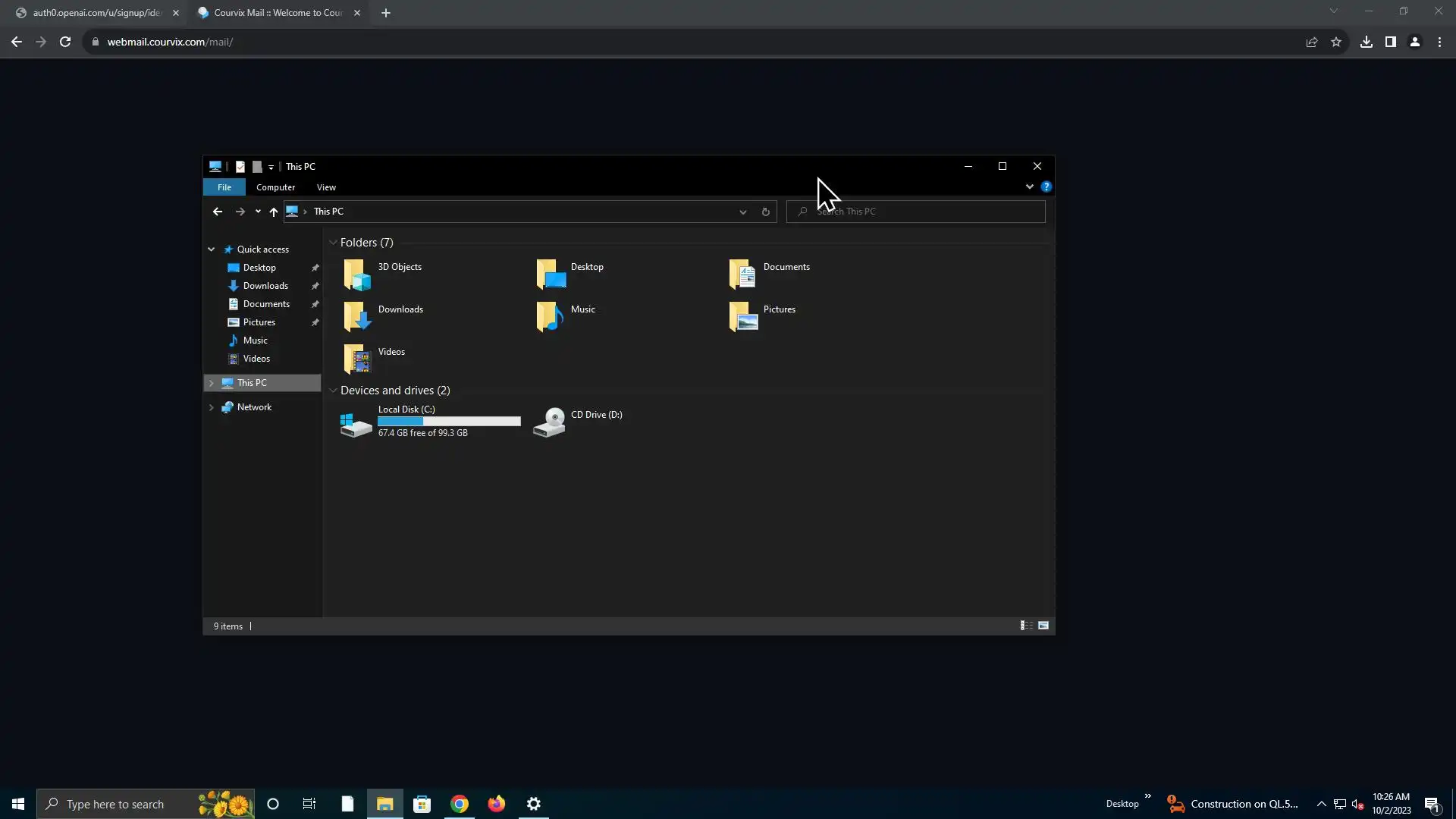The image size is (1456, 819).
Task: Click the Local Disk (C:) usage bar
Action: click(449, 422)
